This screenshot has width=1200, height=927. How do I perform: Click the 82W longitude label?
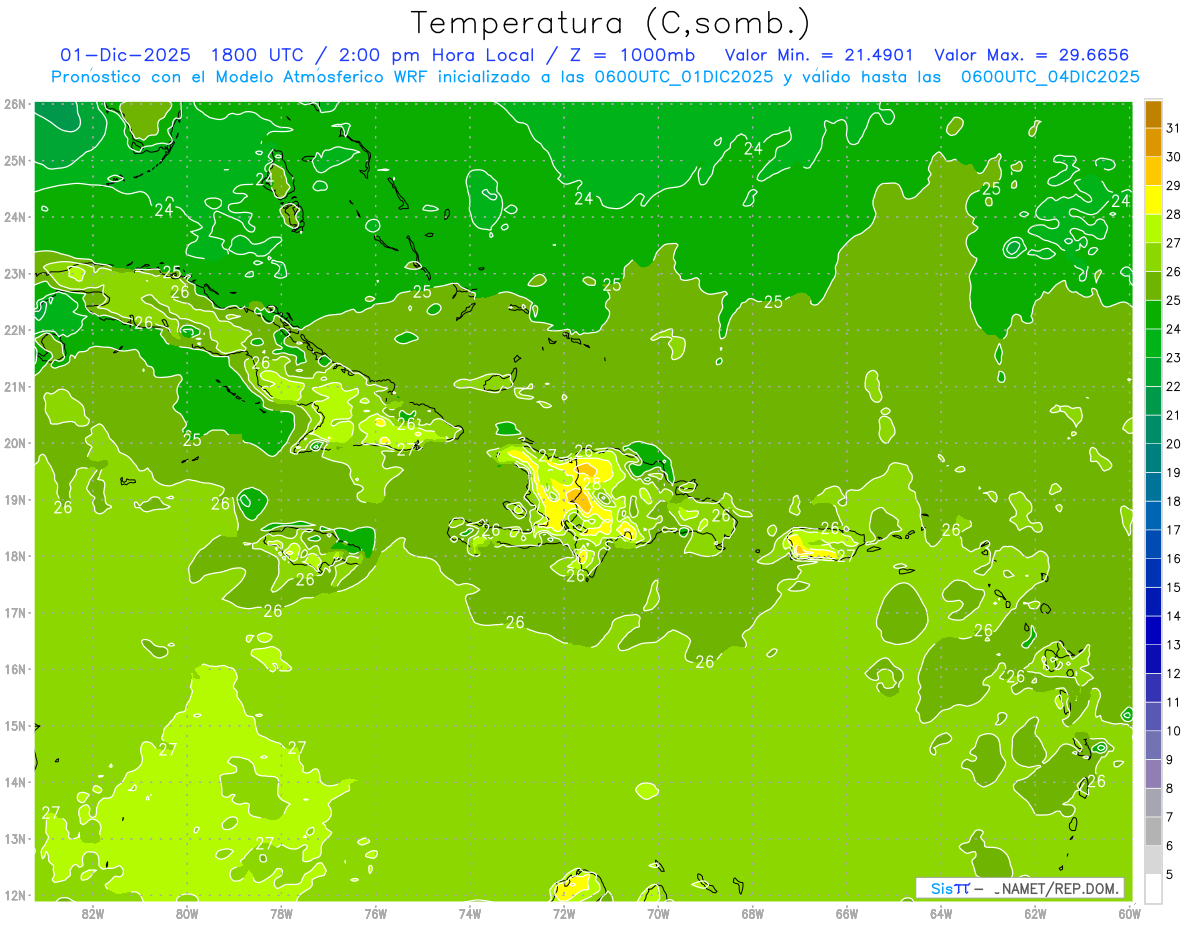click(x=93, y=913)
